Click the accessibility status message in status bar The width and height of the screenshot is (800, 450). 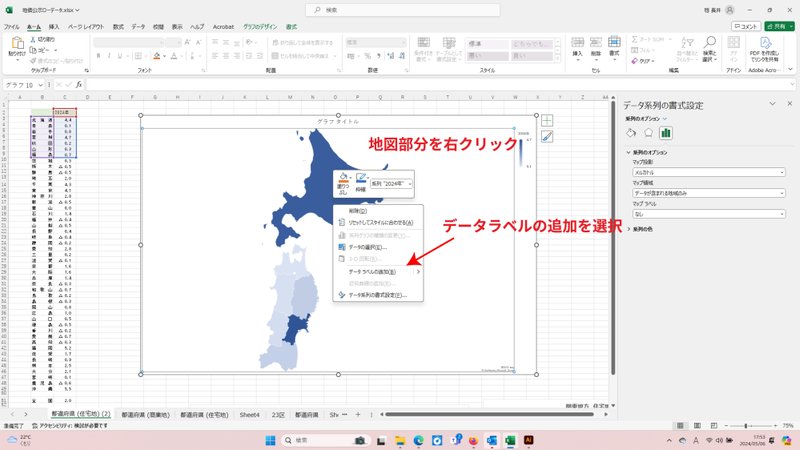click(70, 426)
